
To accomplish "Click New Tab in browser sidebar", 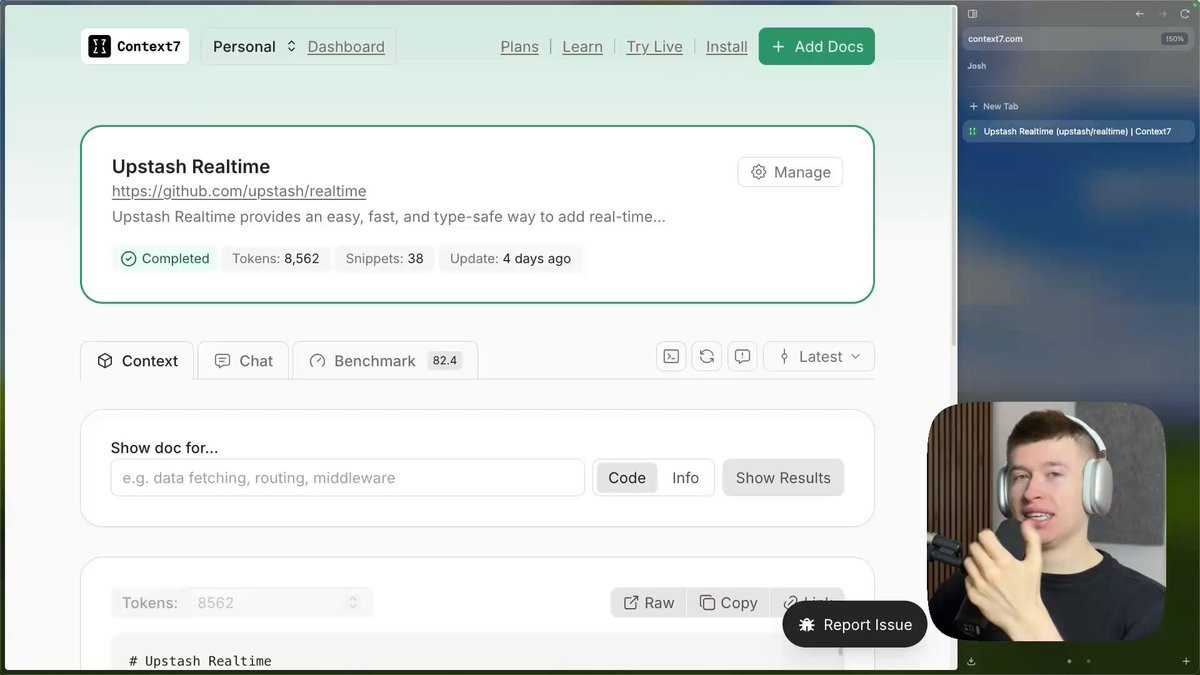I will click(994, 106).
